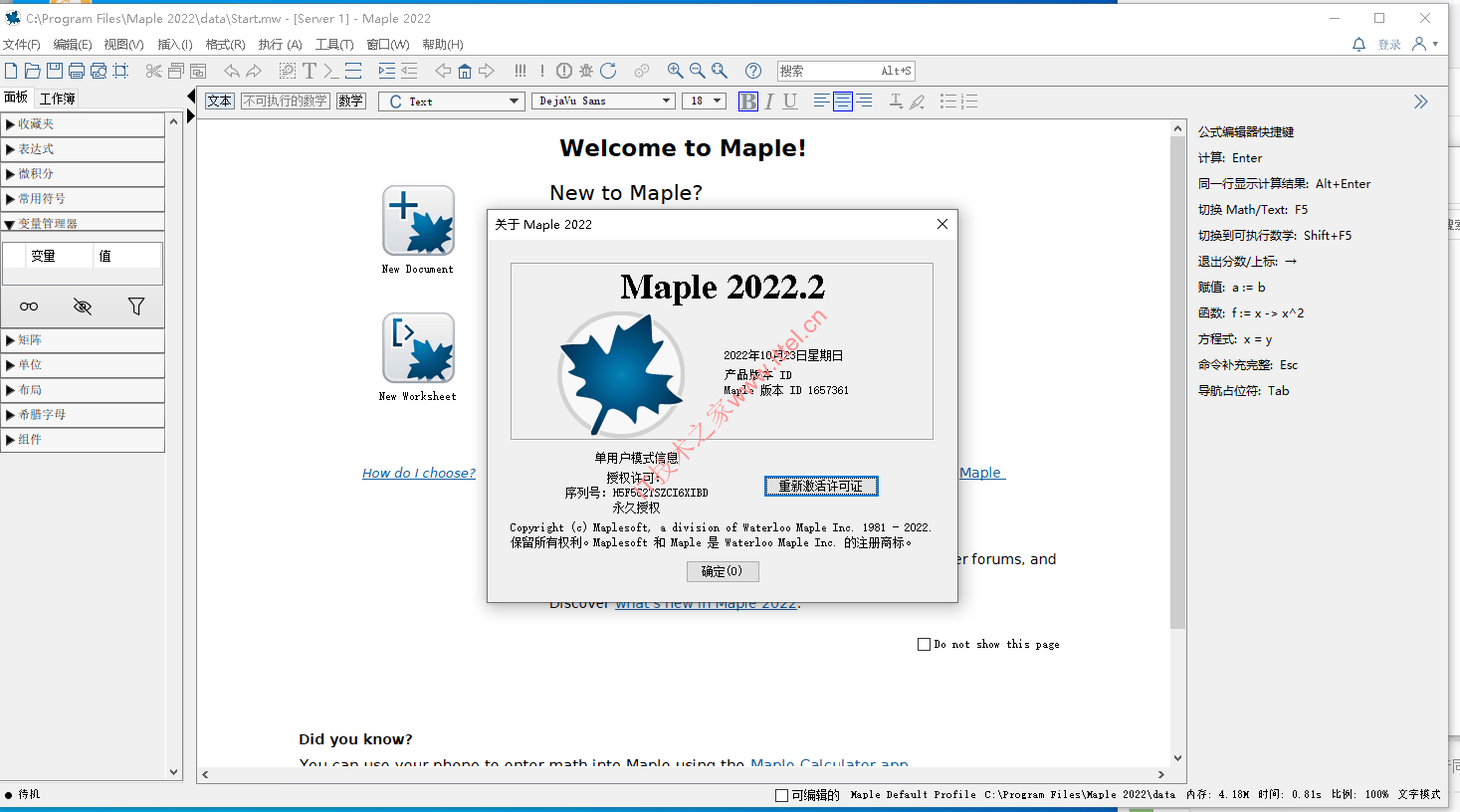The height and width of the screenshot is (812, 1460).
Task: Insert a Maple prompt with the >_ icon
Action: [331, 71]
